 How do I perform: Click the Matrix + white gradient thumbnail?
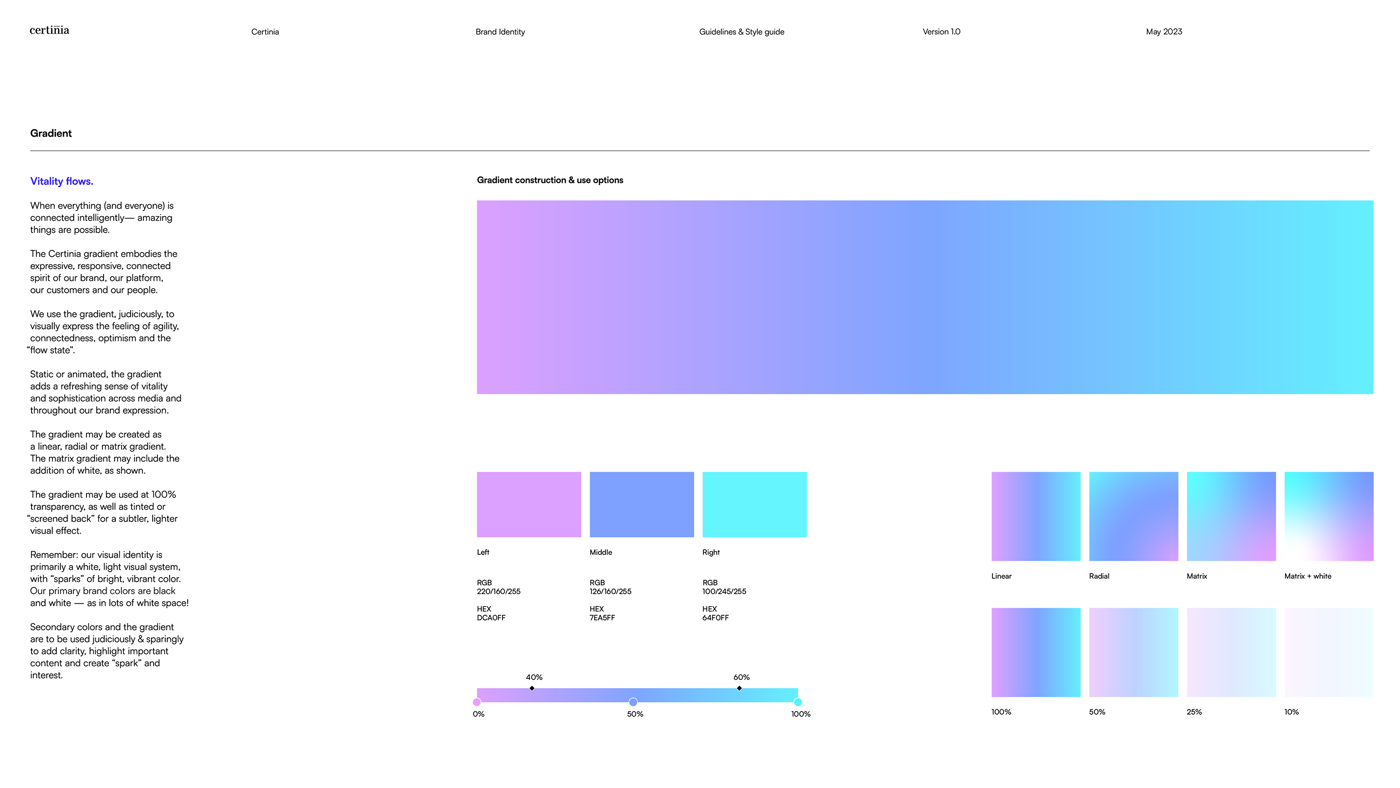click(x=1329, y=516)
